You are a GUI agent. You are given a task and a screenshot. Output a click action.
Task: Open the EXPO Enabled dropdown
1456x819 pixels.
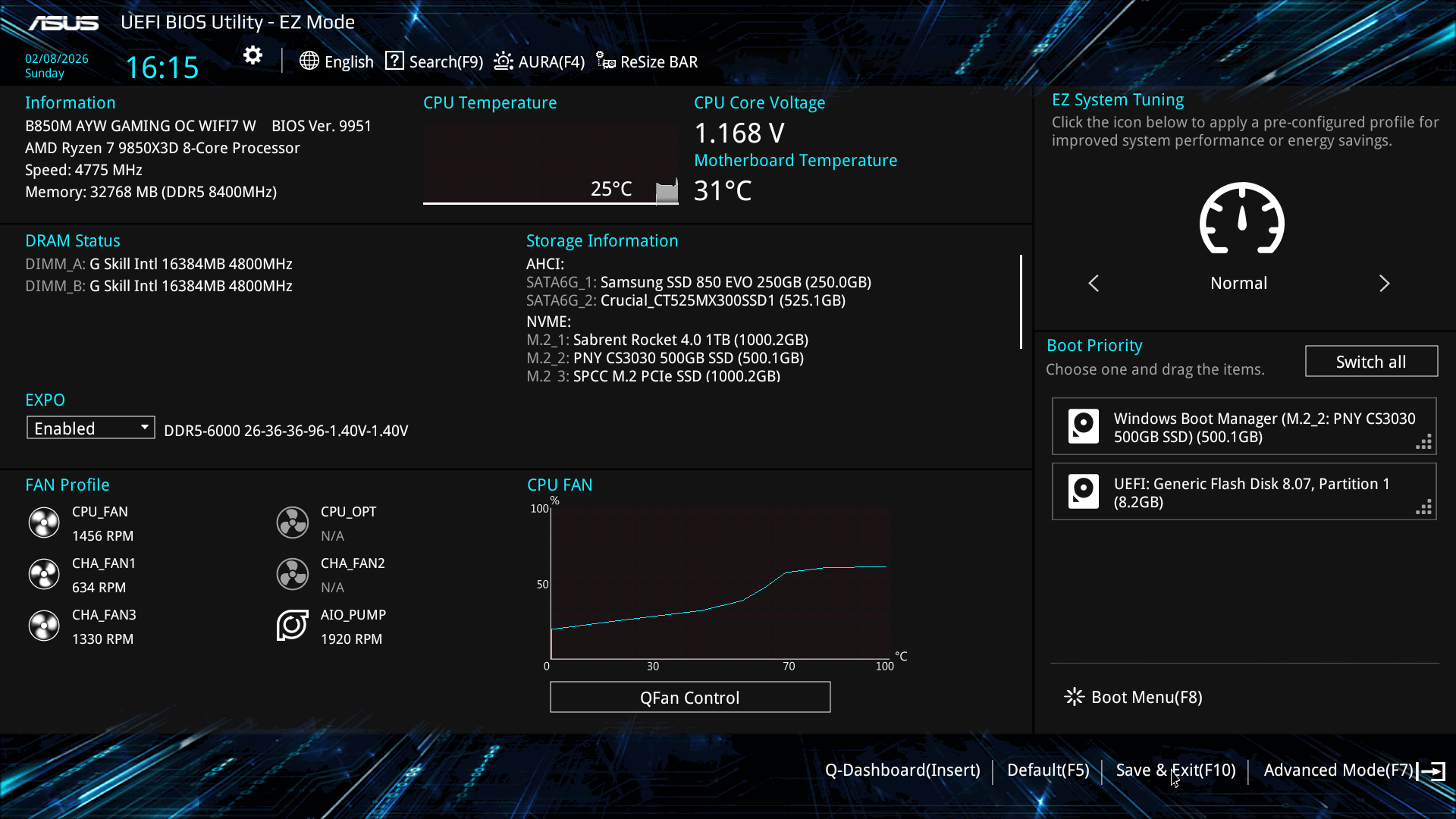90,428
